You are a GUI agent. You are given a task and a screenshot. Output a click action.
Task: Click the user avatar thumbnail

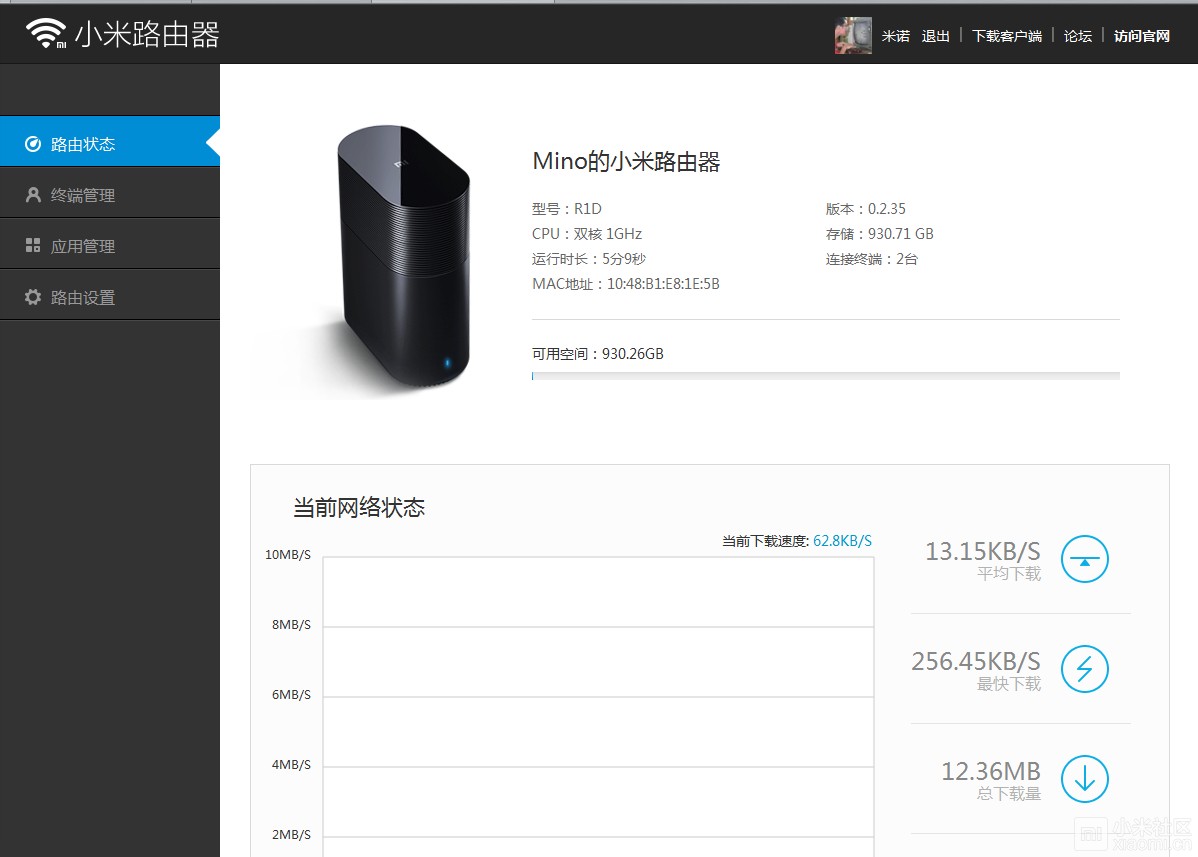pos(852,35)
